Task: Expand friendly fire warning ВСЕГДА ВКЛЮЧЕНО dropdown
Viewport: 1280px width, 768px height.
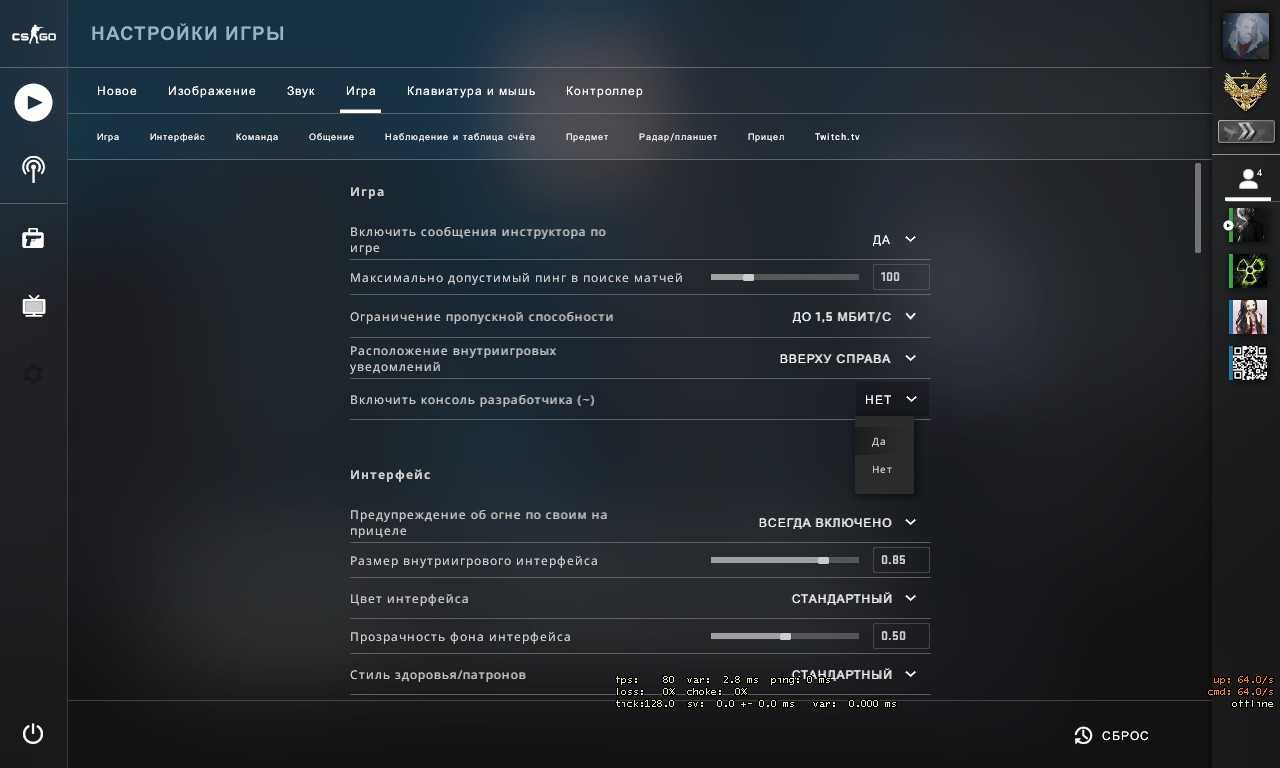Action: (x=838, y=522)
